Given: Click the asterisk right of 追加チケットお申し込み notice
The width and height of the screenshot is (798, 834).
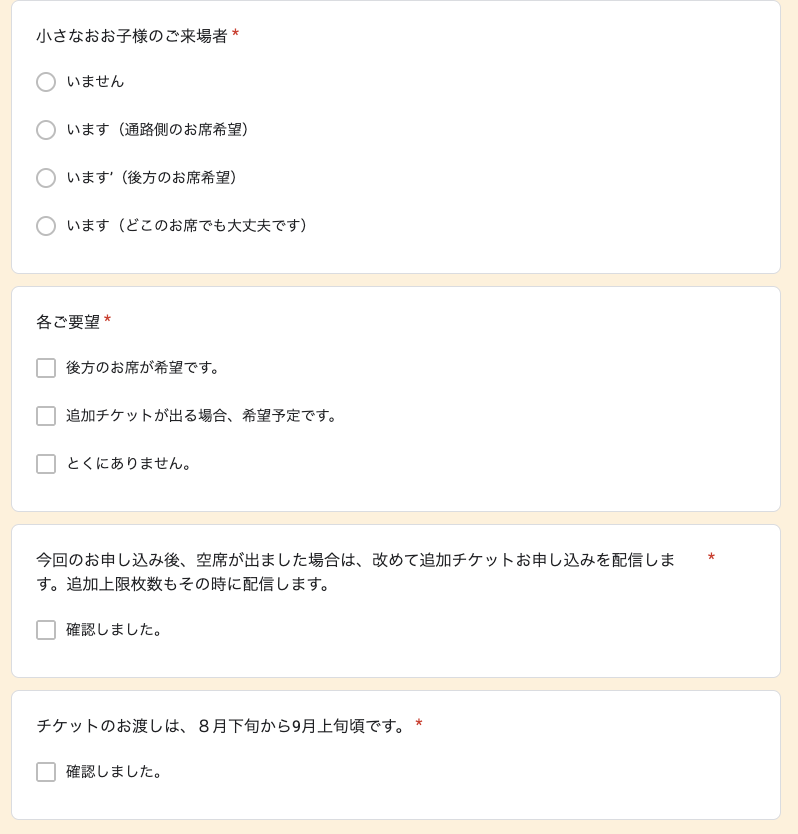Looking at the screenshot, I should coord(711,557).
